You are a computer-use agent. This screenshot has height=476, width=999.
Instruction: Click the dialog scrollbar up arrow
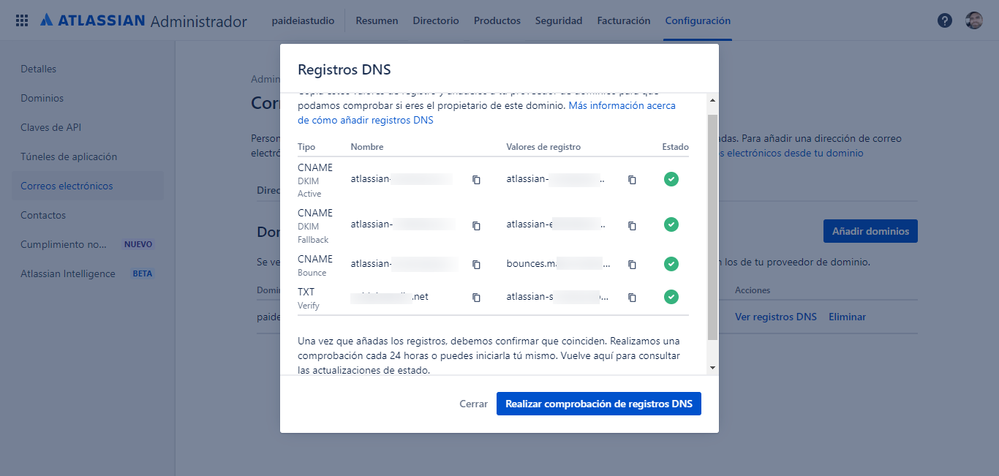712,101
